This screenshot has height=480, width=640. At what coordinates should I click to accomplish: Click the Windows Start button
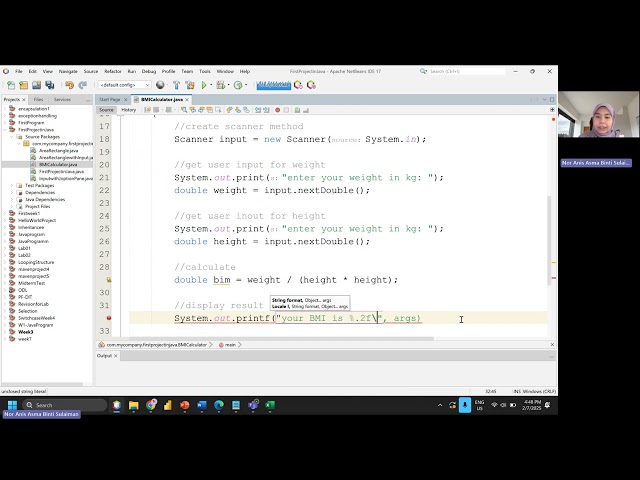[x=12, y=405]
